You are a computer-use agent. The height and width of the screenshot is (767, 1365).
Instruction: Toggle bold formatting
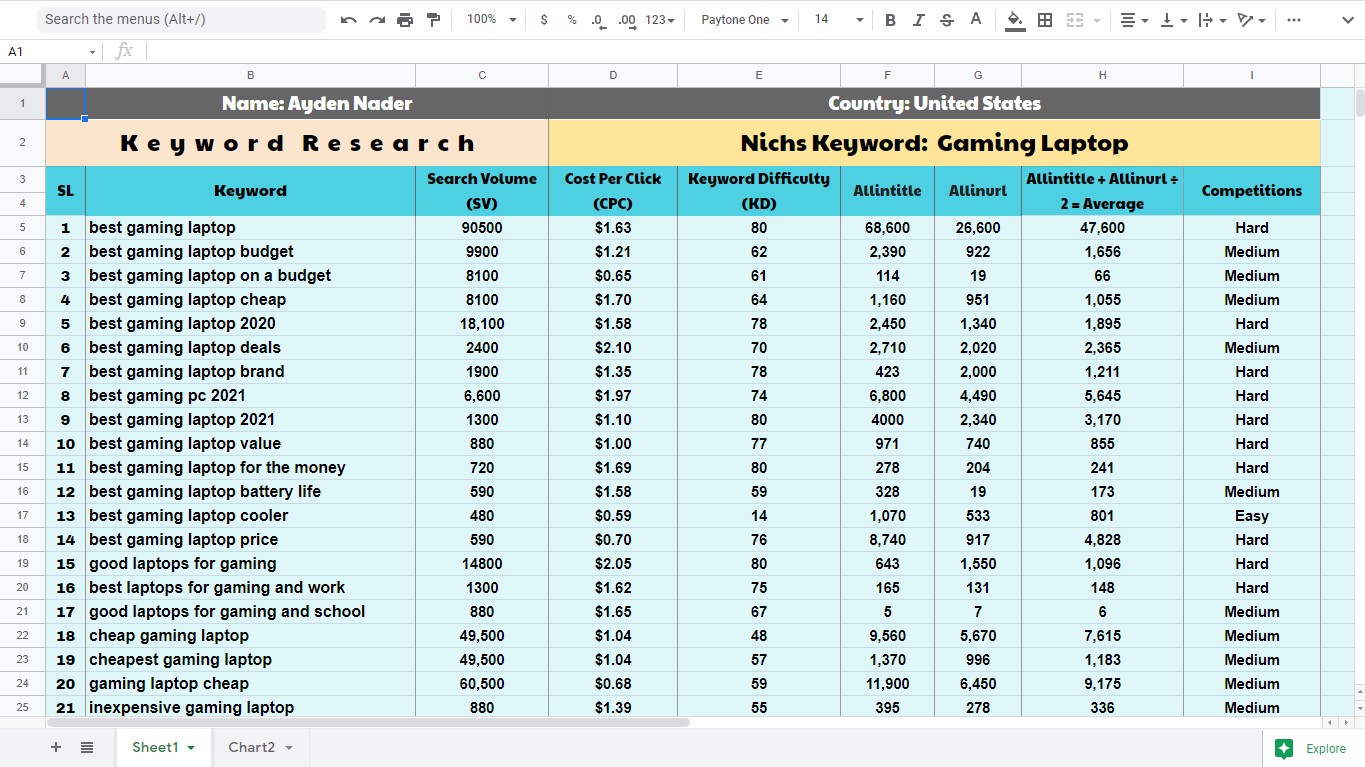(x=890, y=20)
